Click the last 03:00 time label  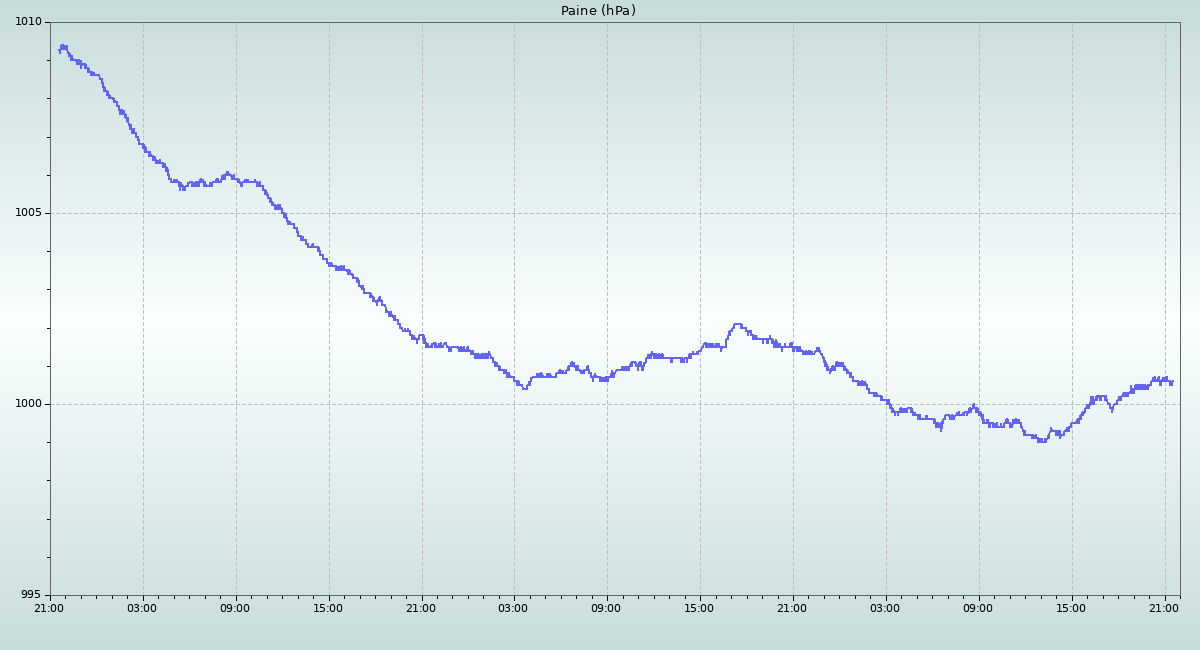(885, 608)
